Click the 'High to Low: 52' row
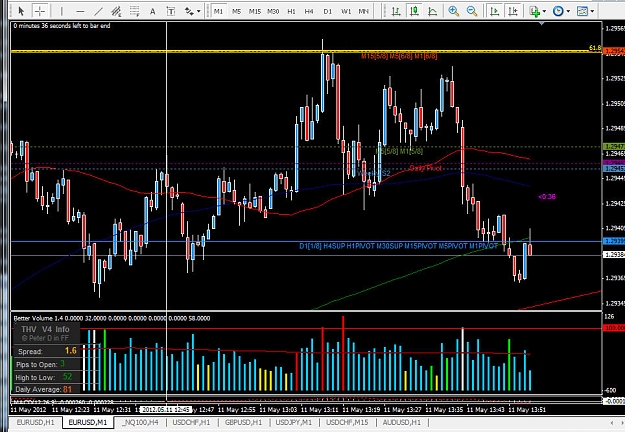The width and height of the screenshot is (625, 432). (x=47, y=377)
